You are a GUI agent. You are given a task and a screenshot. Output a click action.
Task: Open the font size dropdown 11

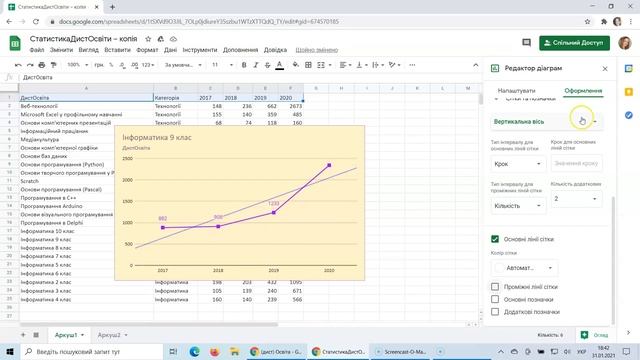pyautogui.click(x=222, y=65)
